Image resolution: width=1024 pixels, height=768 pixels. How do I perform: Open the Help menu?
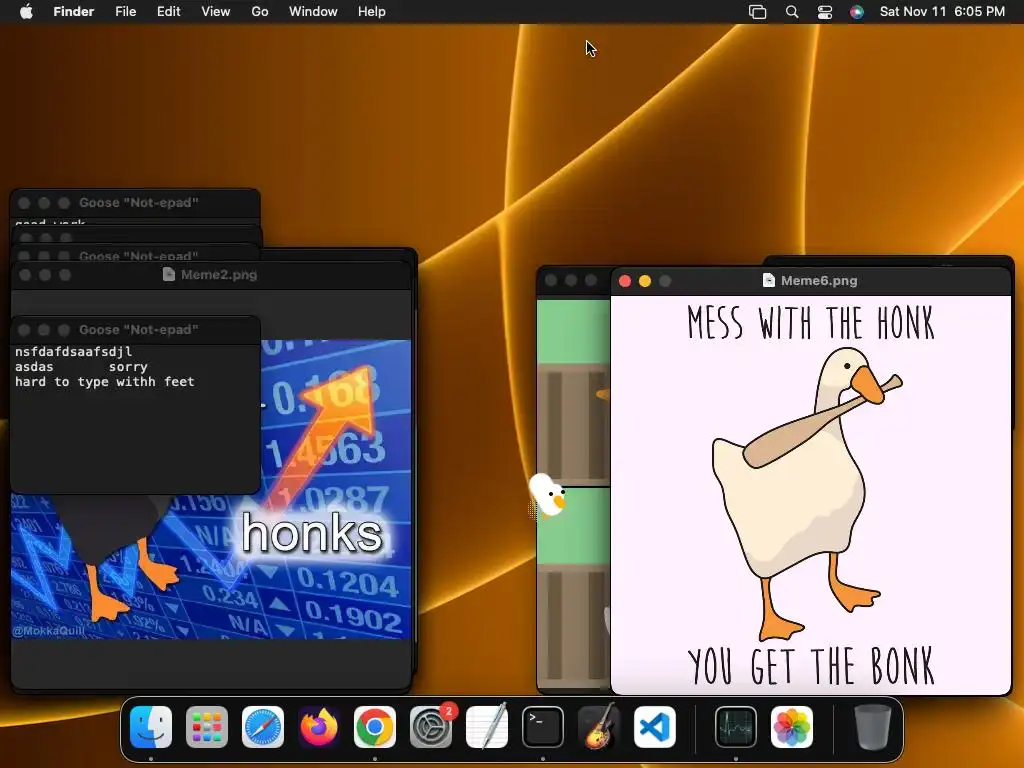click(372, 12)
